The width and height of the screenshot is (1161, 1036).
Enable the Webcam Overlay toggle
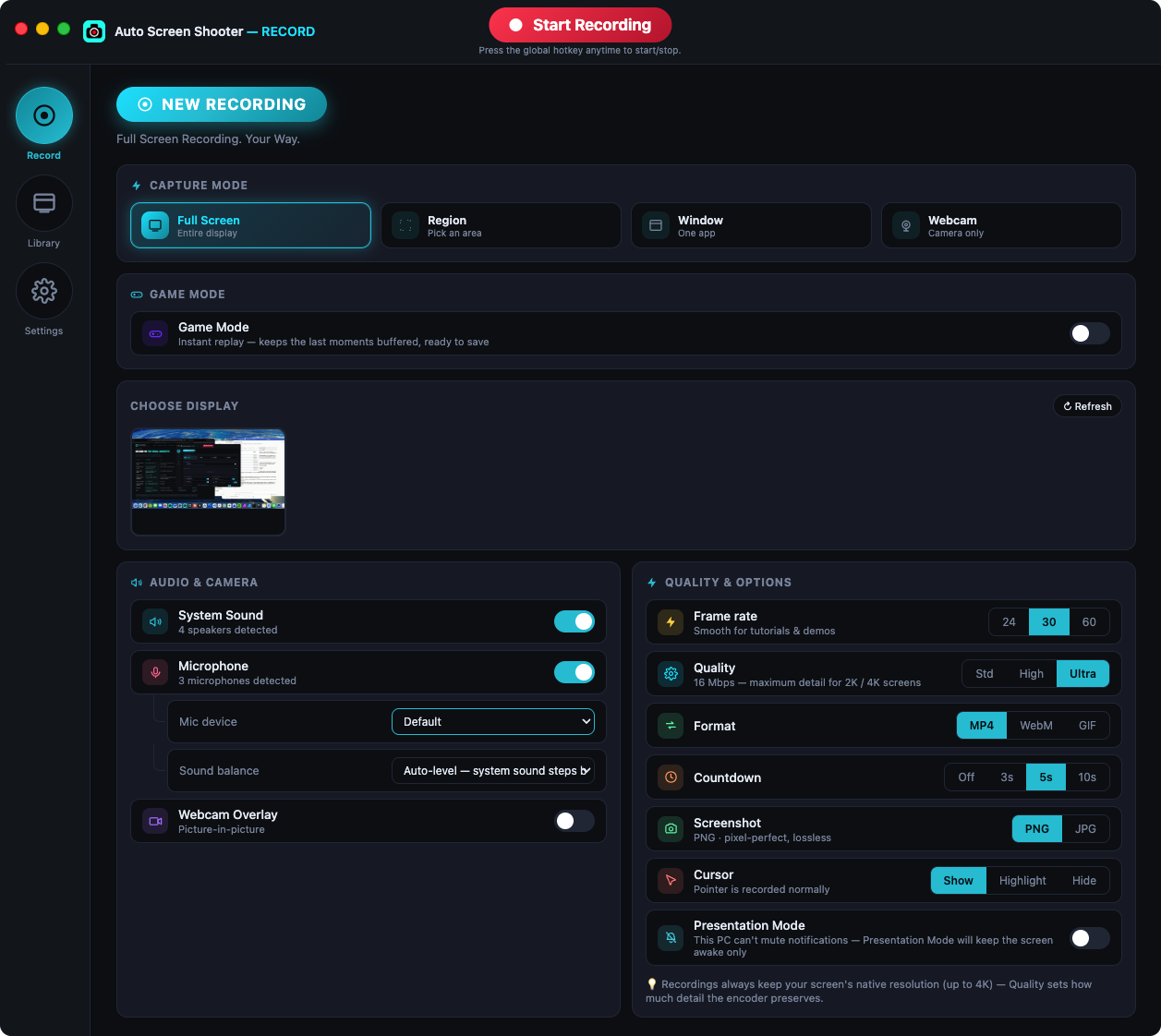[574, 821]
